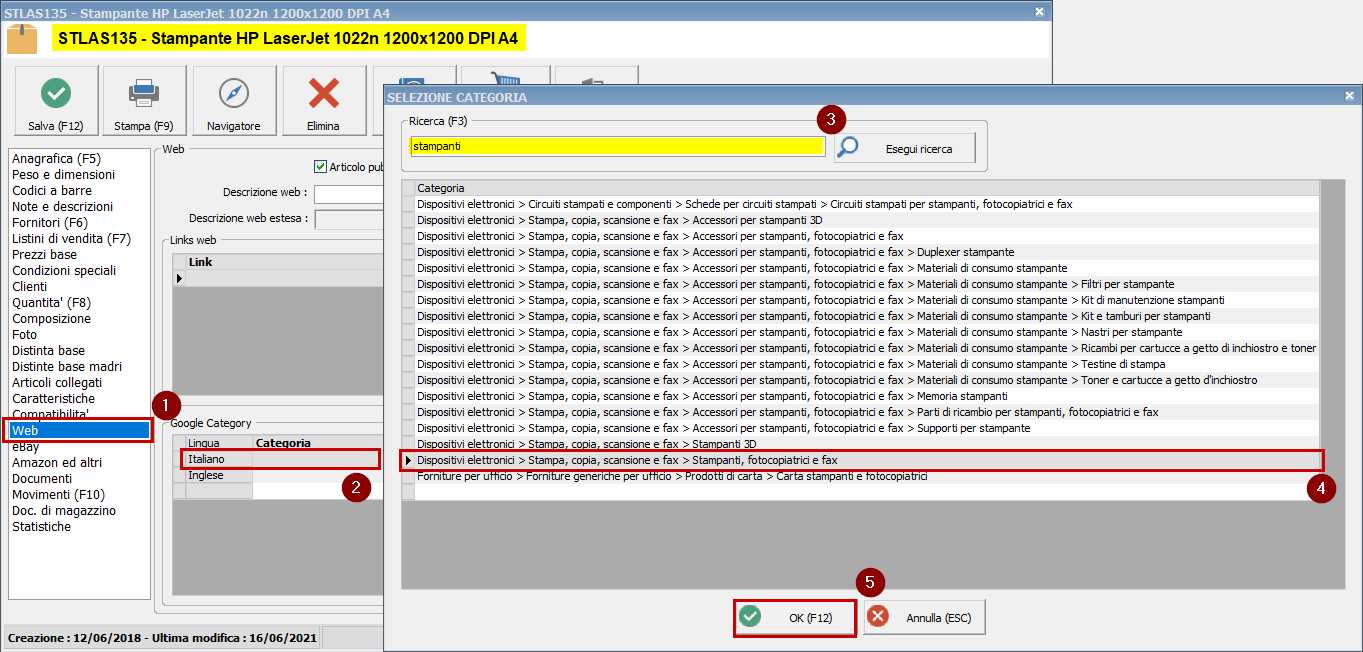Image resolution: width=1363 pixels, height=652 pixels.
Task: Select the 'Circuiti stampati per stampanti, fotocopiatrici e fax' row
Action: pyautogui.click(x=867, y=204)
